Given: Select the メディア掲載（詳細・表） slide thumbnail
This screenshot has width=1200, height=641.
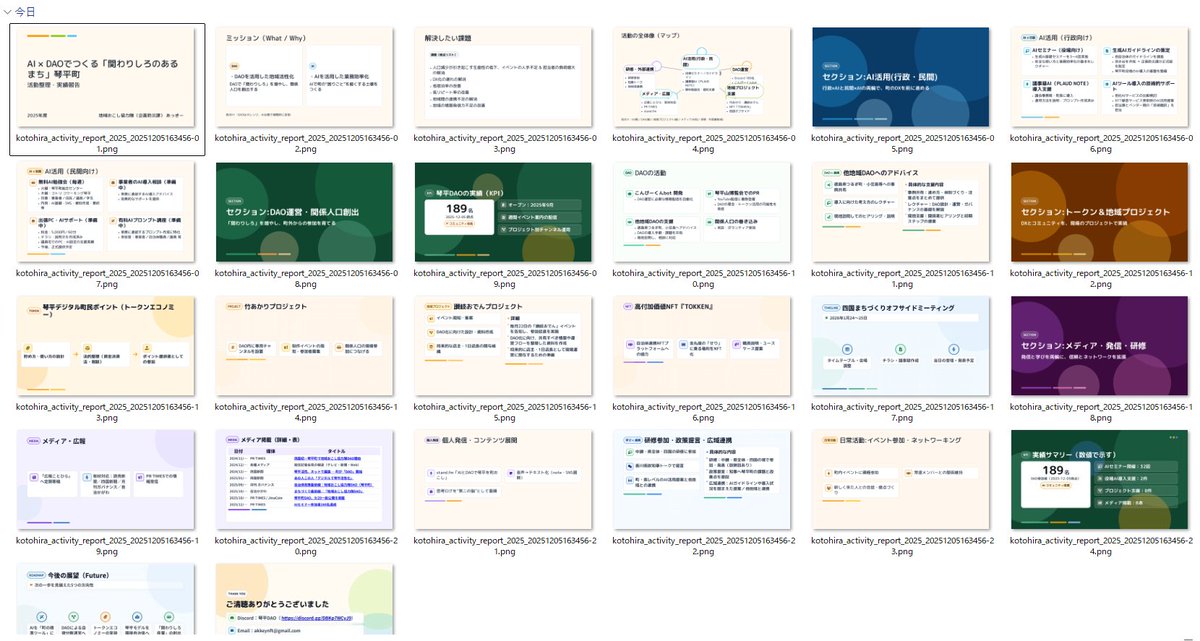Looking at the screenshot, I should click(x=306, y=481).
